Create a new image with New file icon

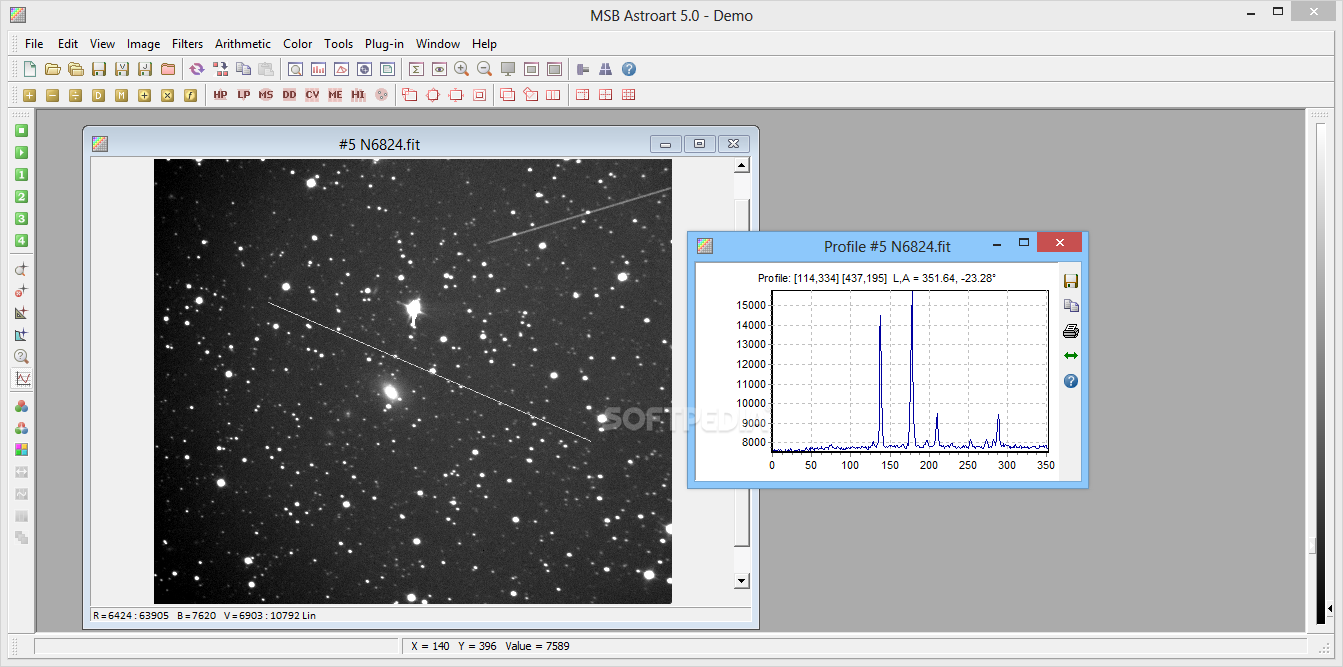tap(30, 69)
